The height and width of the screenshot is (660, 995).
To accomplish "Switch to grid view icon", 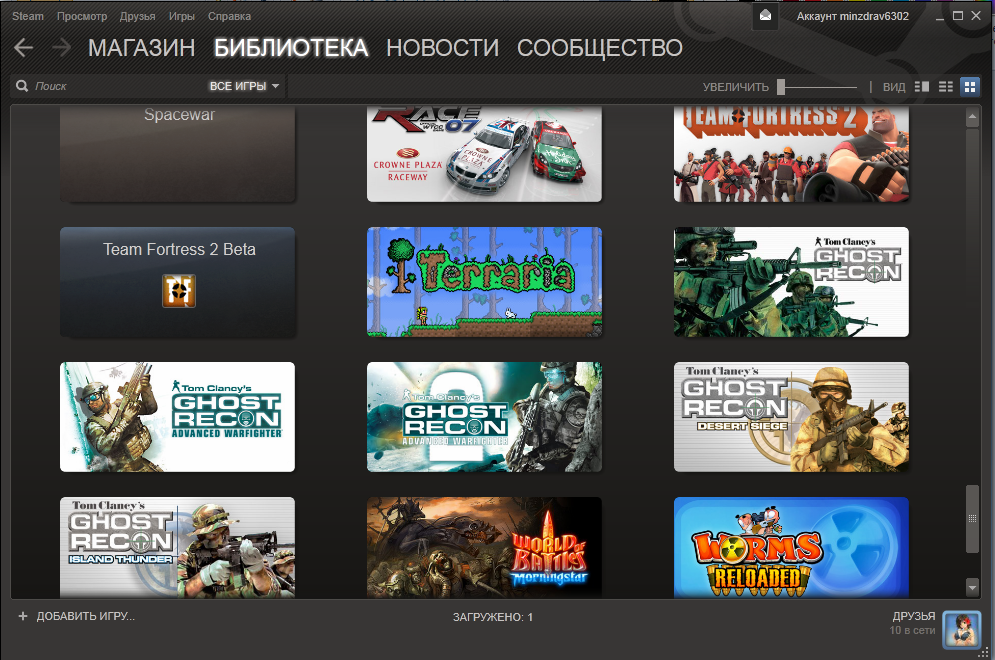I will [x=970, y=86].
